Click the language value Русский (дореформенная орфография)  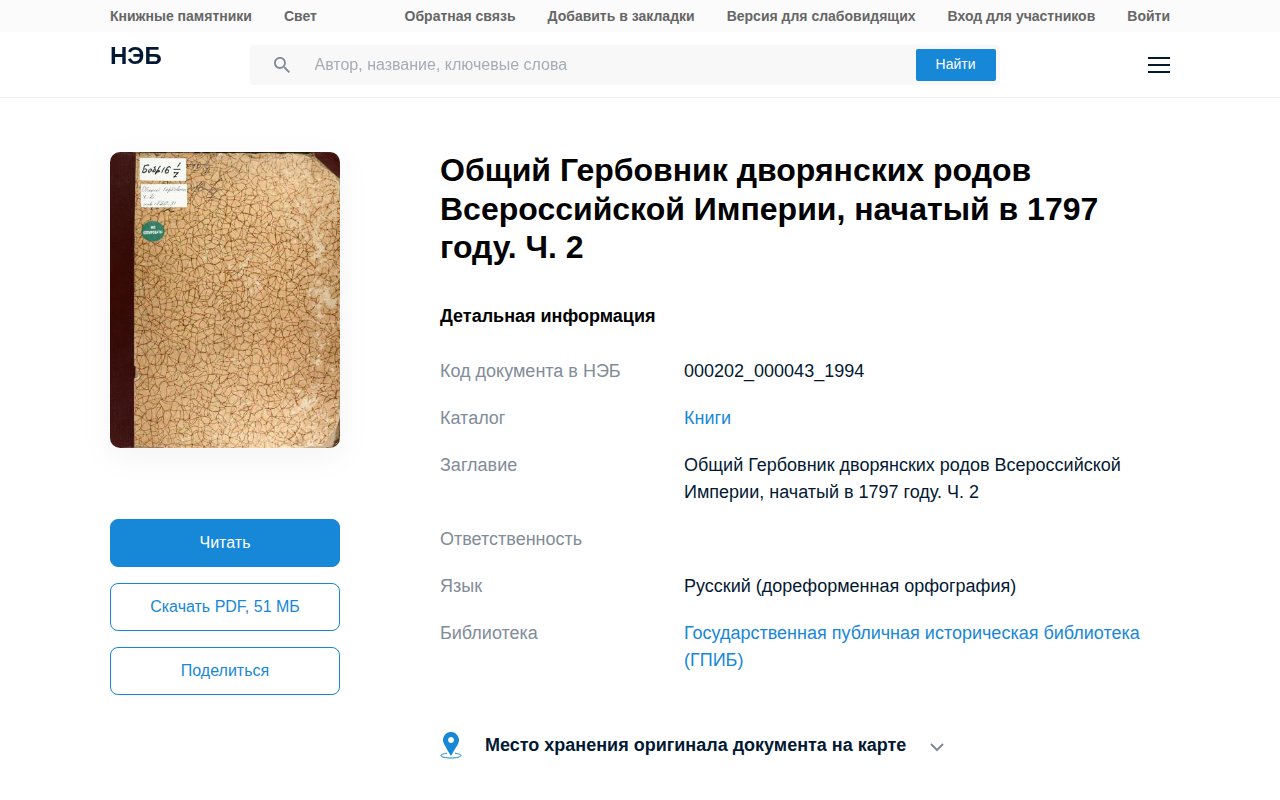(850, 586)
